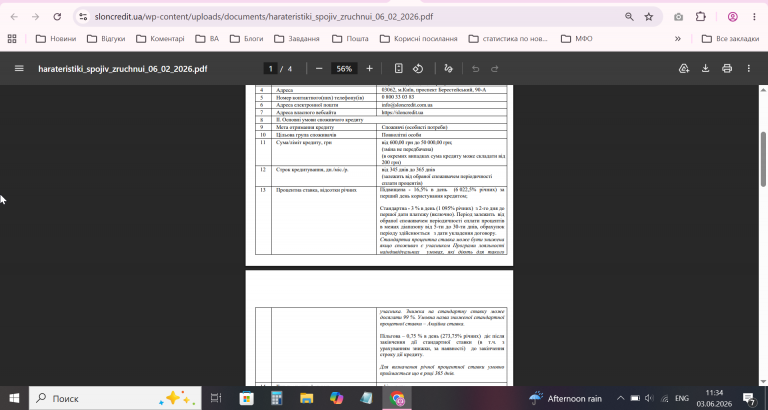Toggle the PDF sidebar hamburger menu
This screenshot has height=410, width=768.
click(x=19, y=69)
